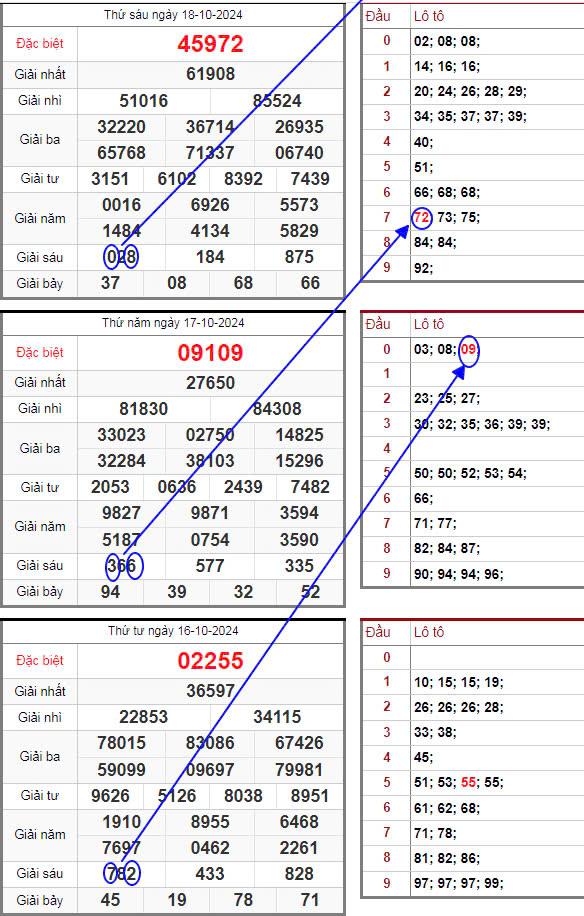Click the red special prize number 02255
Viewport: 584px width, 916px height.
[210, 661]
